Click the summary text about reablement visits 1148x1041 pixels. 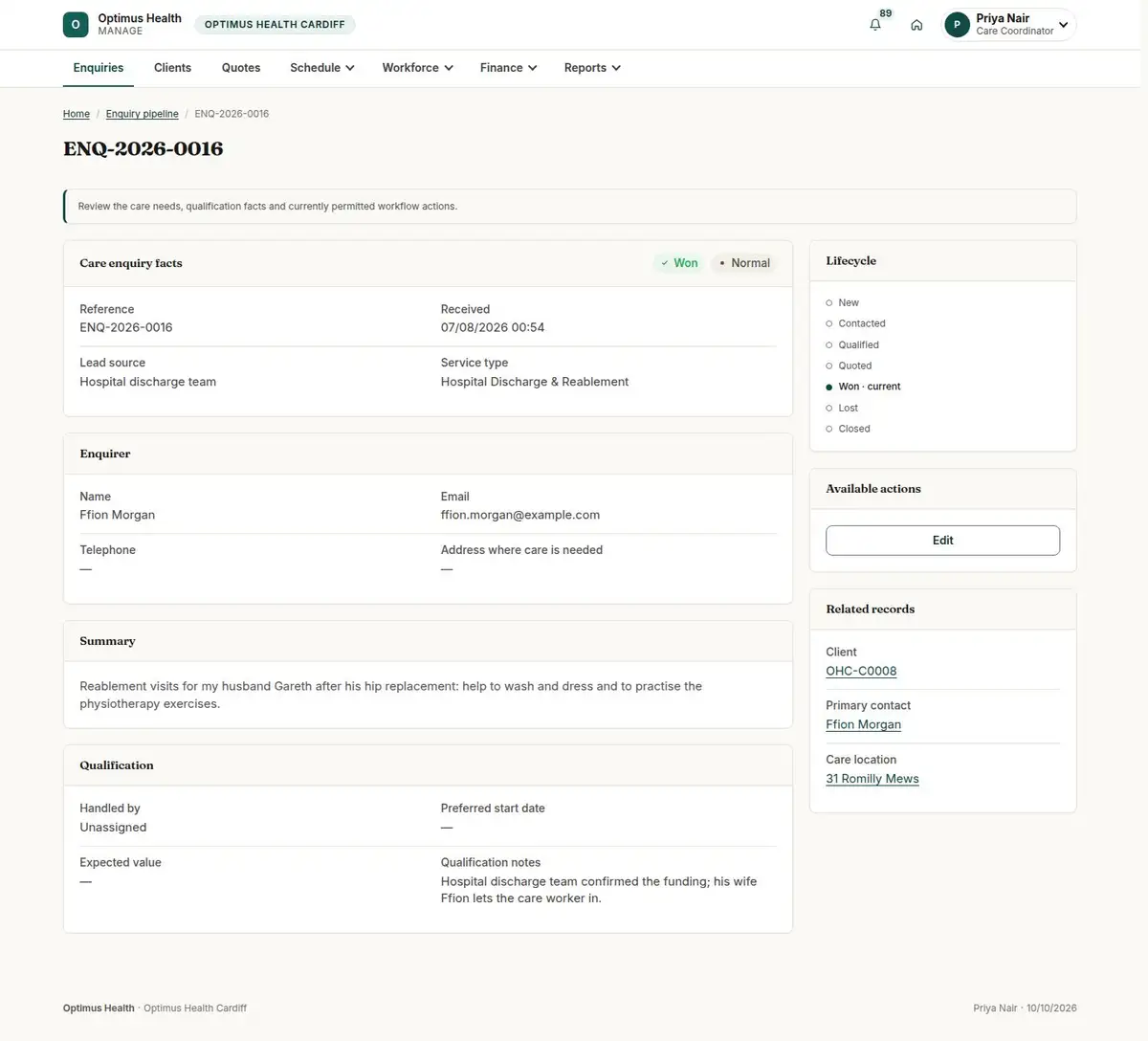coord(391,695)
